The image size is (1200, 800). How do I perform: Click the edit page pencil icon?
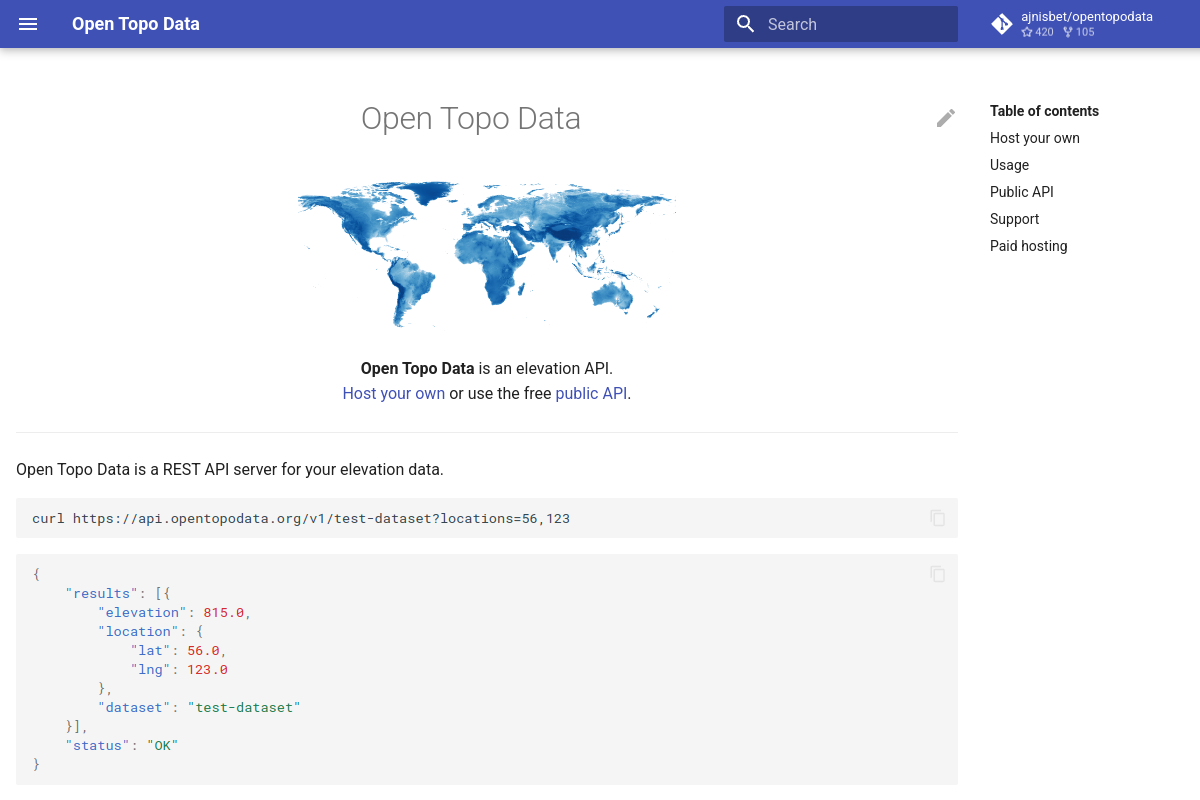(946, 118)
